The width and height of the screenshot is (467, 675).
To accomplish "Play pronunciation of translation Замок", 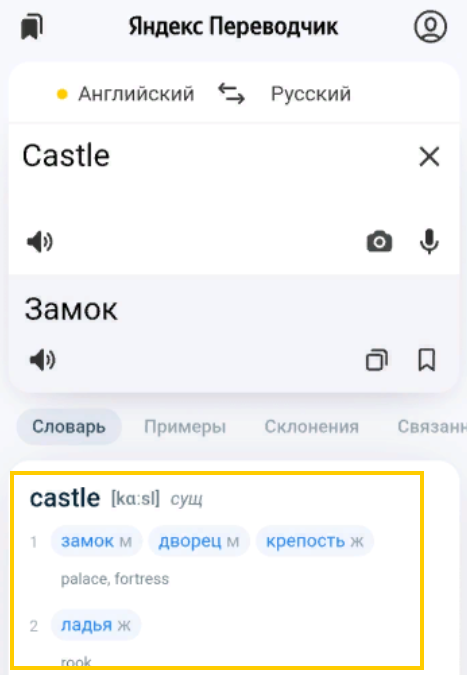I will click(x=42, y=360).
